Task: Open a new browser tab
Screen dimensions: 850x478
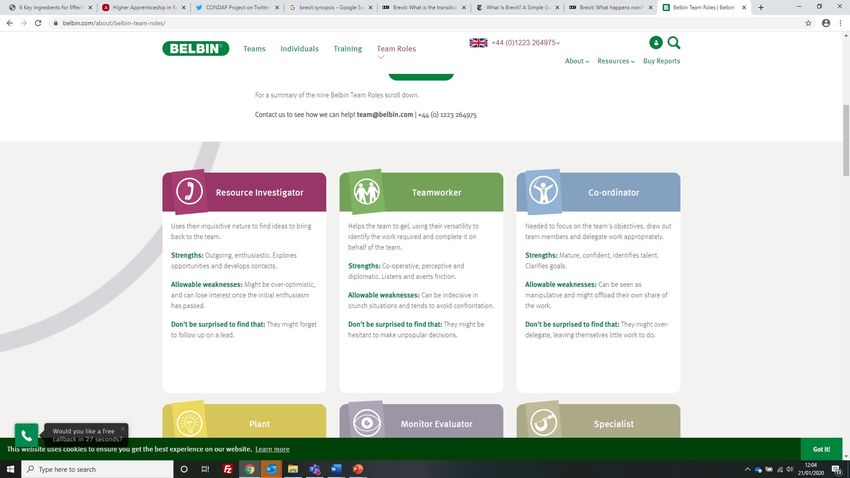Action: pyautogui.click(x=761, y=8)
